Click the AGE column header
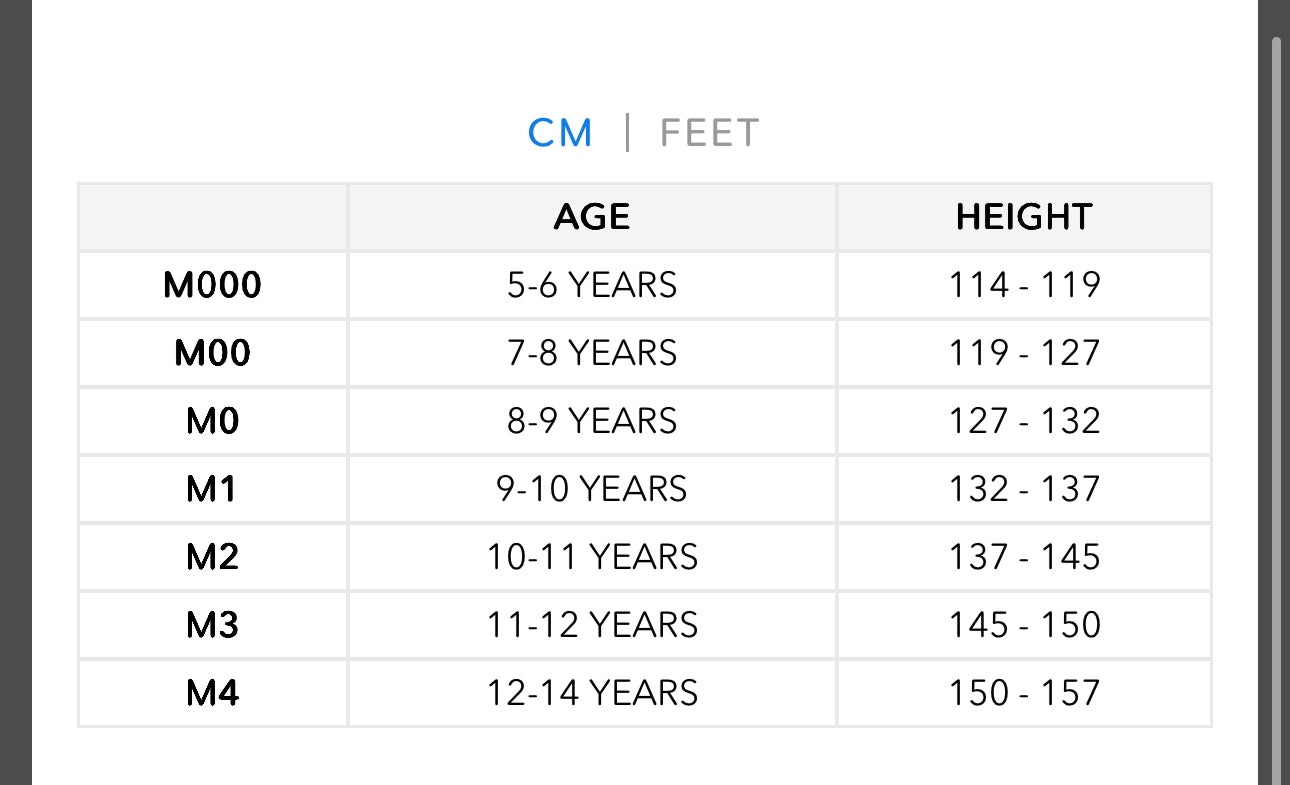Image resolution: width=1290 pixels, height=785 pixels. pyautogui.click(x=592, y=217)
